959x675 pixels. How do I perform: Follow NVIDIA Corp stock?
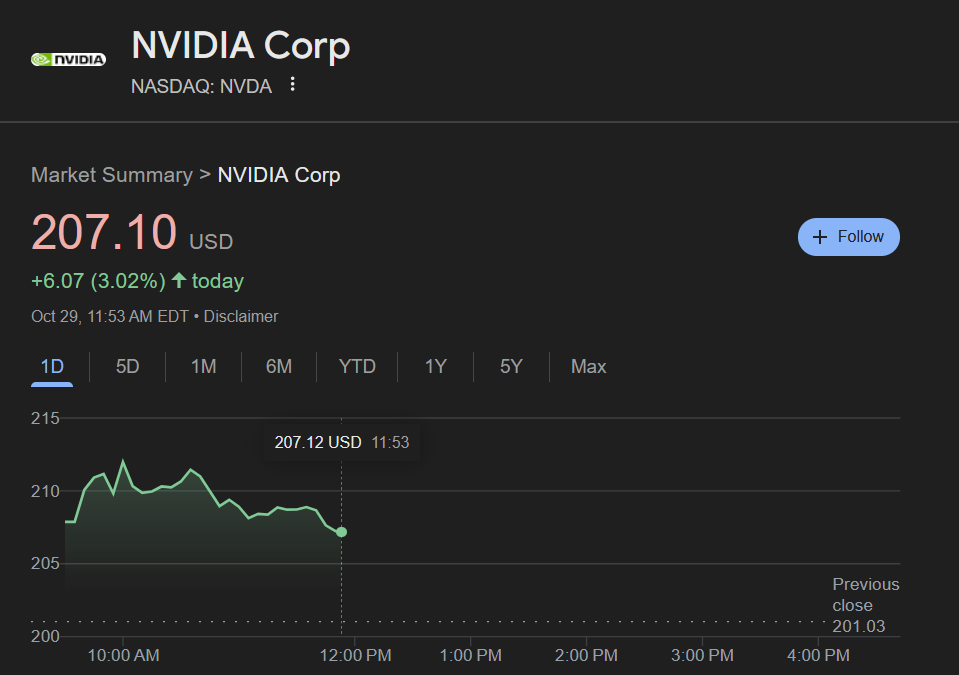tap(848, 237)
